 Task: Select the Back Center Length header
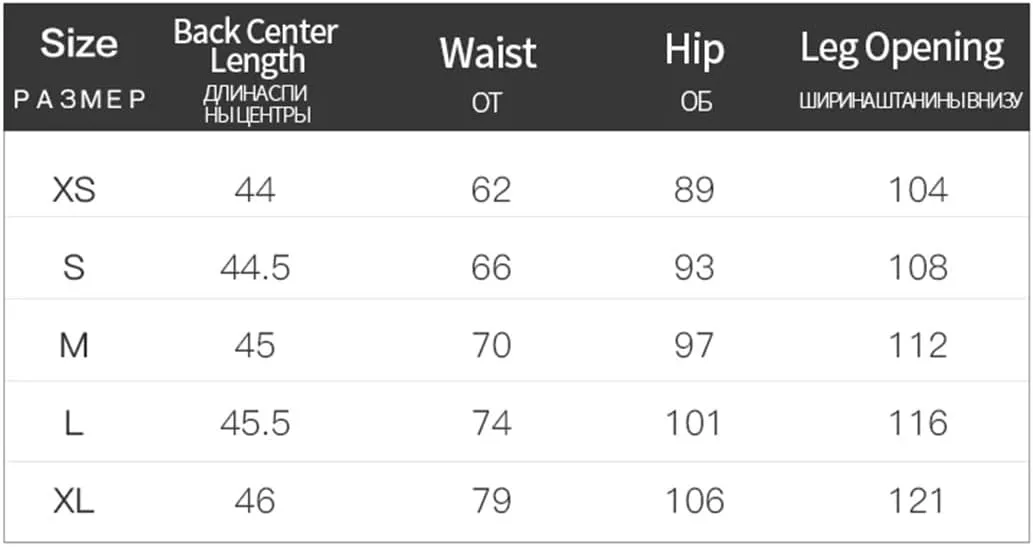coord(256,46)
